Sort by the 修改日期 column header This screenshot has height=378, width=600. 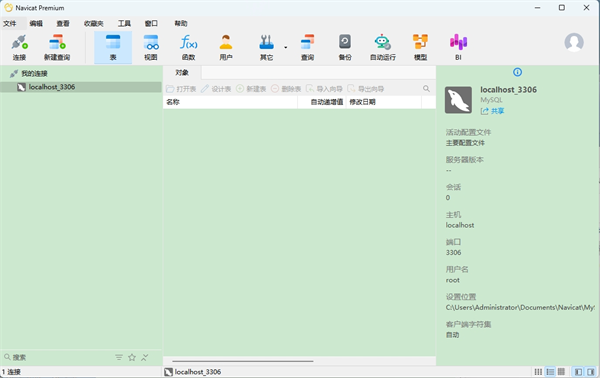pos(384,102)
